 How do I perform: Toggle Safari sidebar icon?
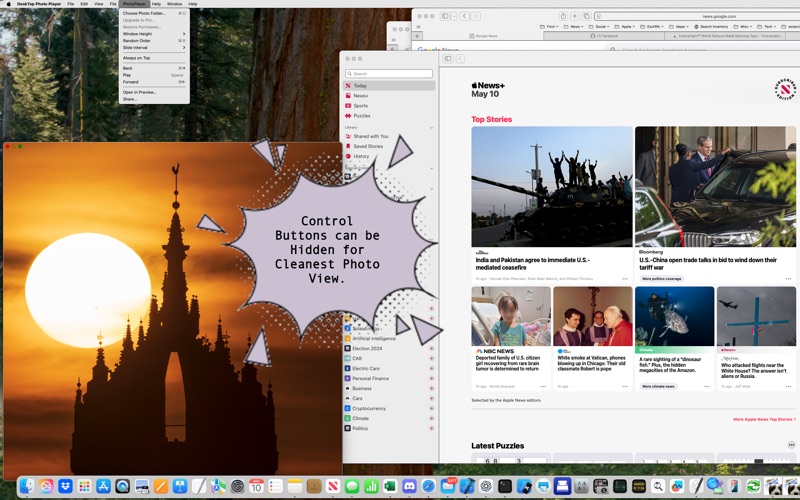445,16
